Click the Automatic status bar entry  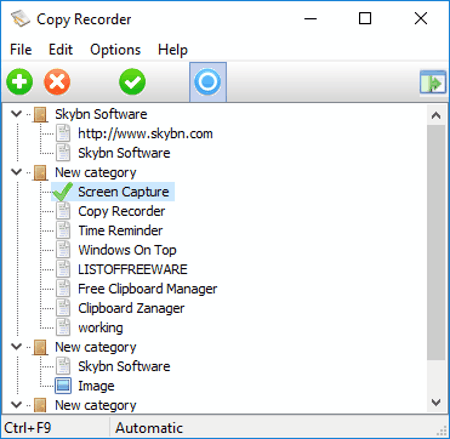(x=149, y=428)
